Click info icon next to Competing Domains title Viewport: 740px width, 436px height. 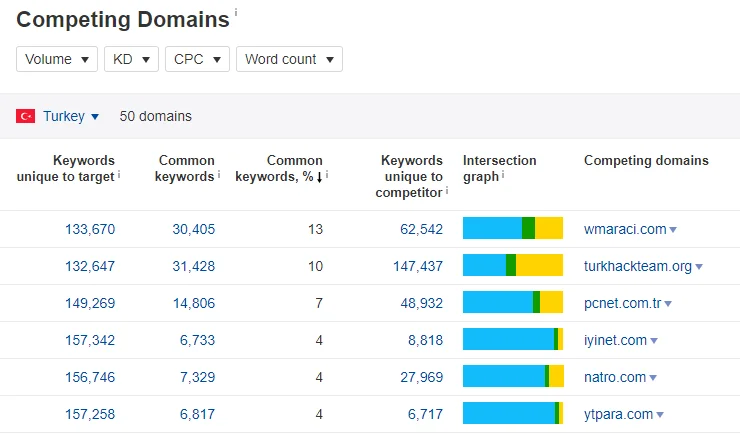pyautogui.click(x=236, y=14)
